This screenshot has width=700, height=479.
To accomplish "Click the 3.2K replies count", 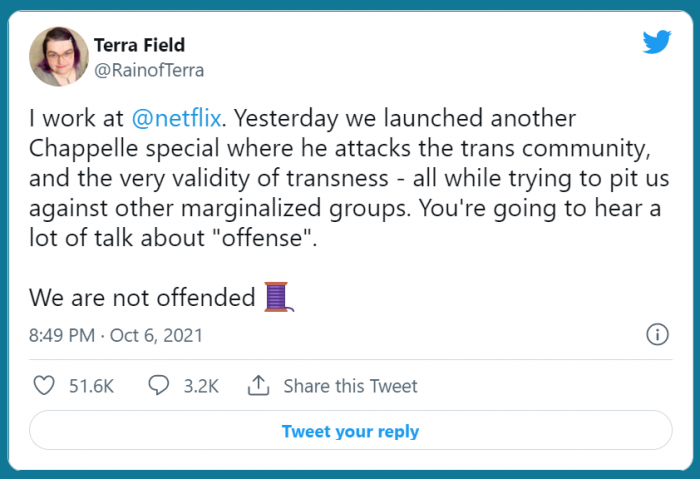I will click(x=201, y=386).
